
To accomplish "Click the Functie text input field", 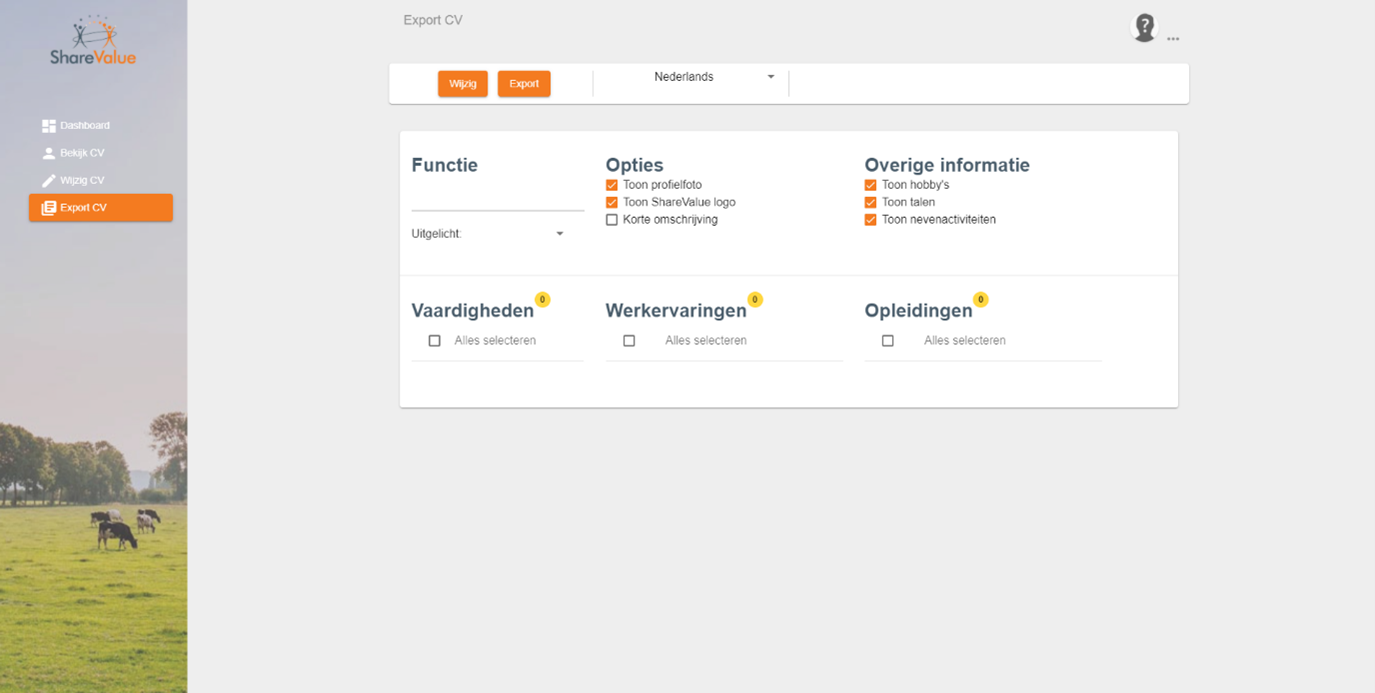I will (x=498, y=198).
